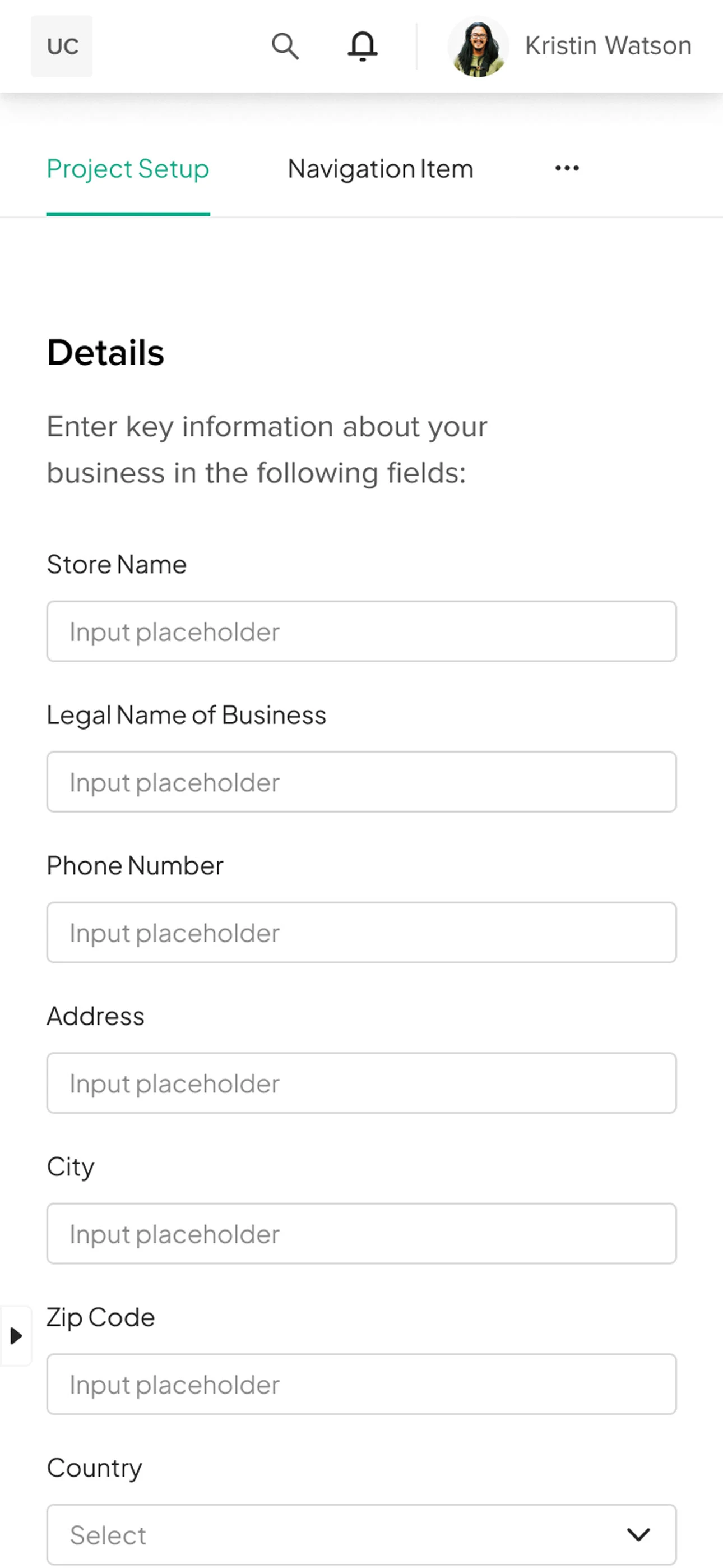This screenshot has height=1568, width=723.
Task: Focus the Address input field
Action: click(x=361, y=1082)
